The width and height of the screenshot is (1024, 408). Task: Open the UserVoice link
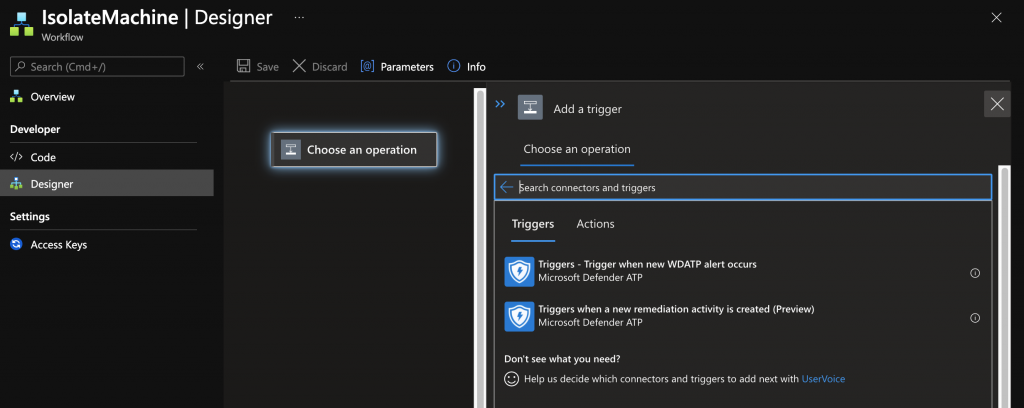coord(823,379)
